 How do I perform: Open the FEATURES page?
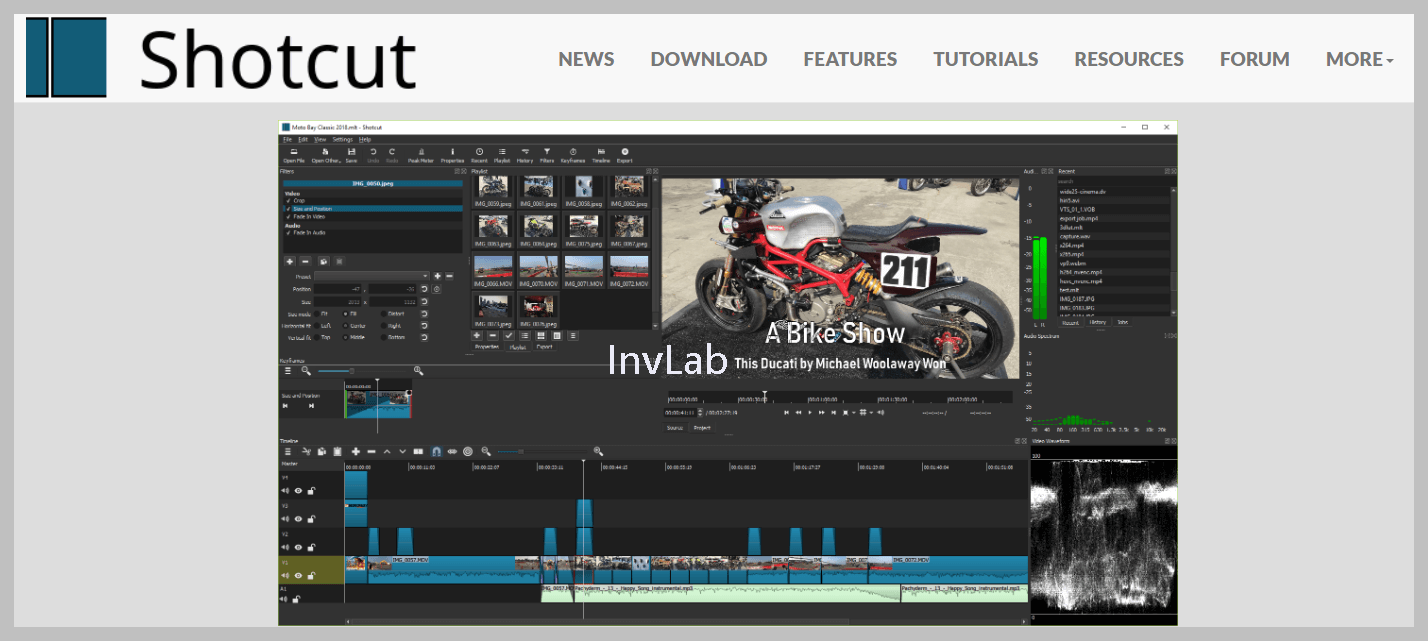coord(850,59)
